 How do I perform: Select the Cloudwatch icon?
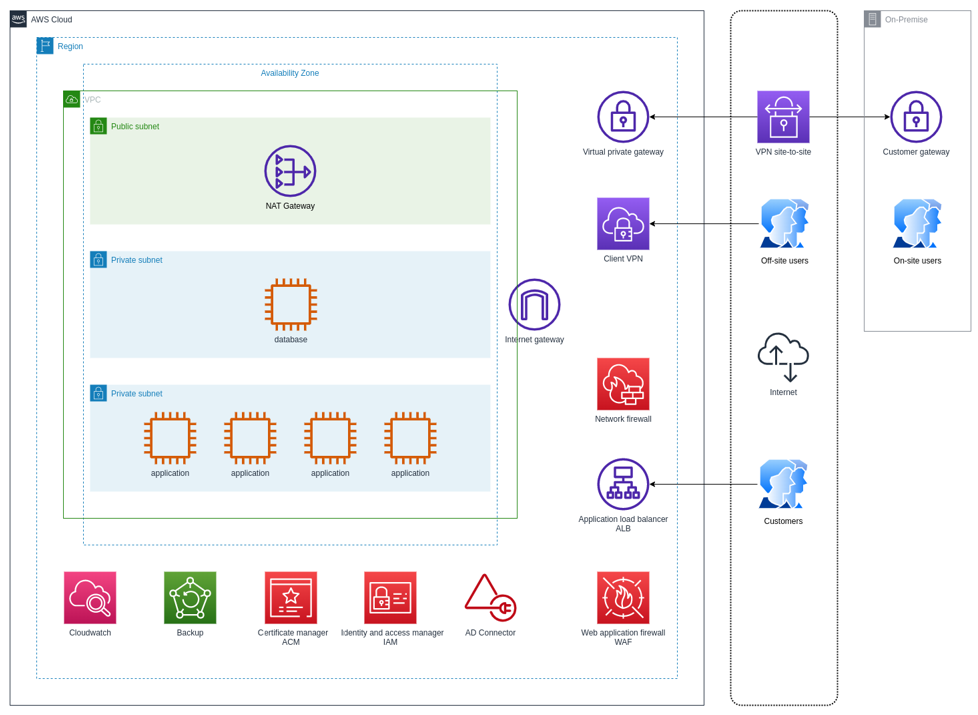[x=90, y=598]
